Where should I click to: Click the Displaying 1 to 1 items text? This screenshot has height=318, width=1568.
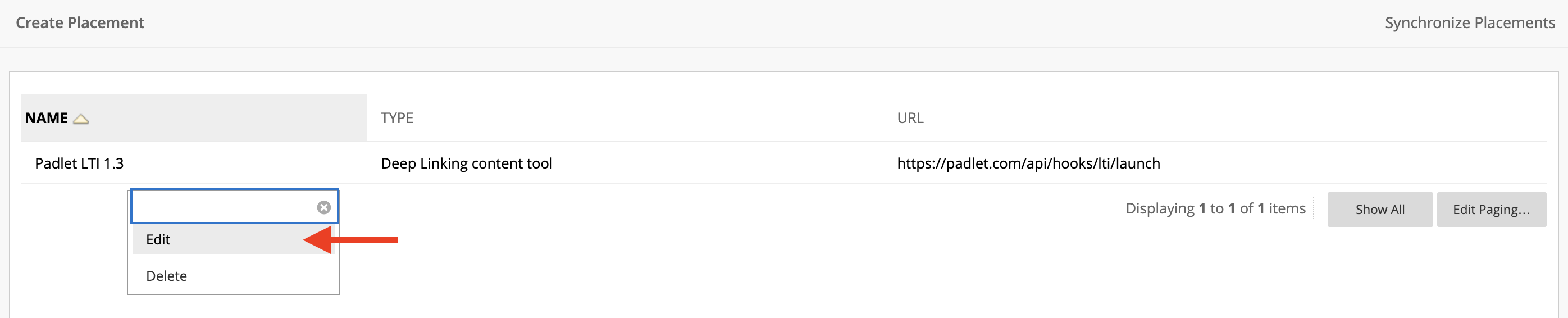point(1215,208)
